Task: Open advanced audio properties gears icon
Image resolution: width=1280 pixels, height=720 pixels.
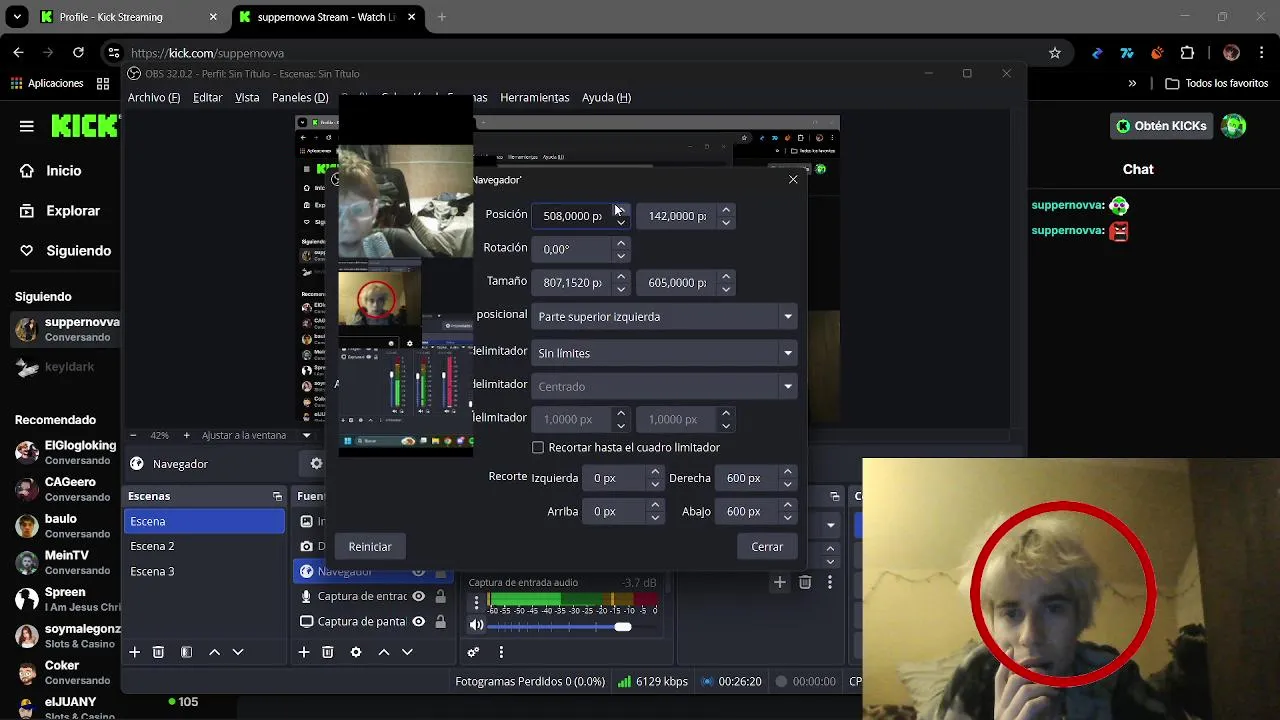Action: coord(473,652)
